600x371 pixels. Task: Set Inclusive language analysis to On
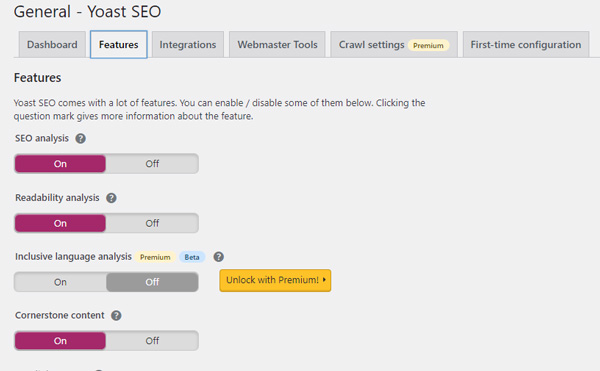pos(60,282)
